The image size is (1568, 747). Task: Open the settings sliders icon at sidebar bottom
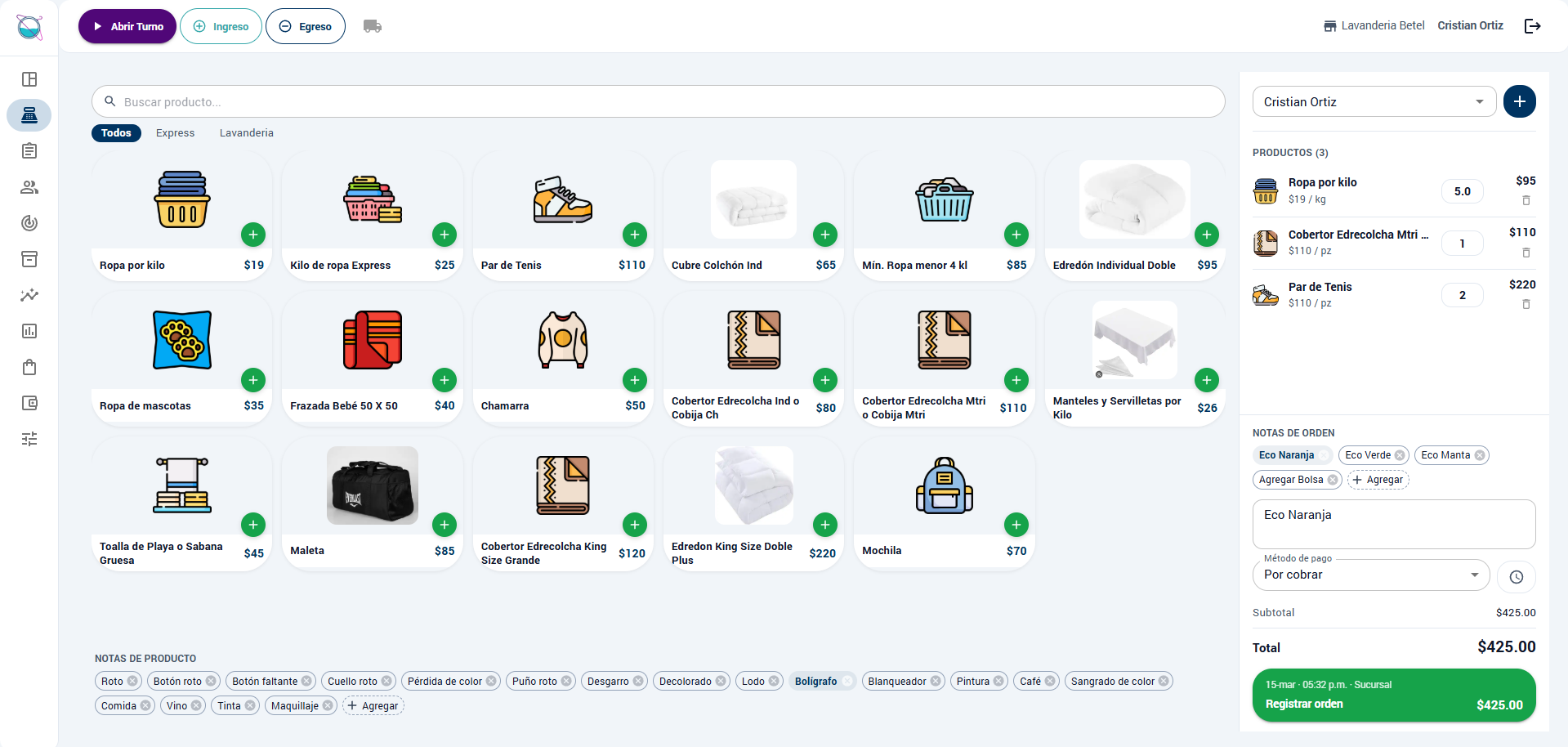(29, 439)
